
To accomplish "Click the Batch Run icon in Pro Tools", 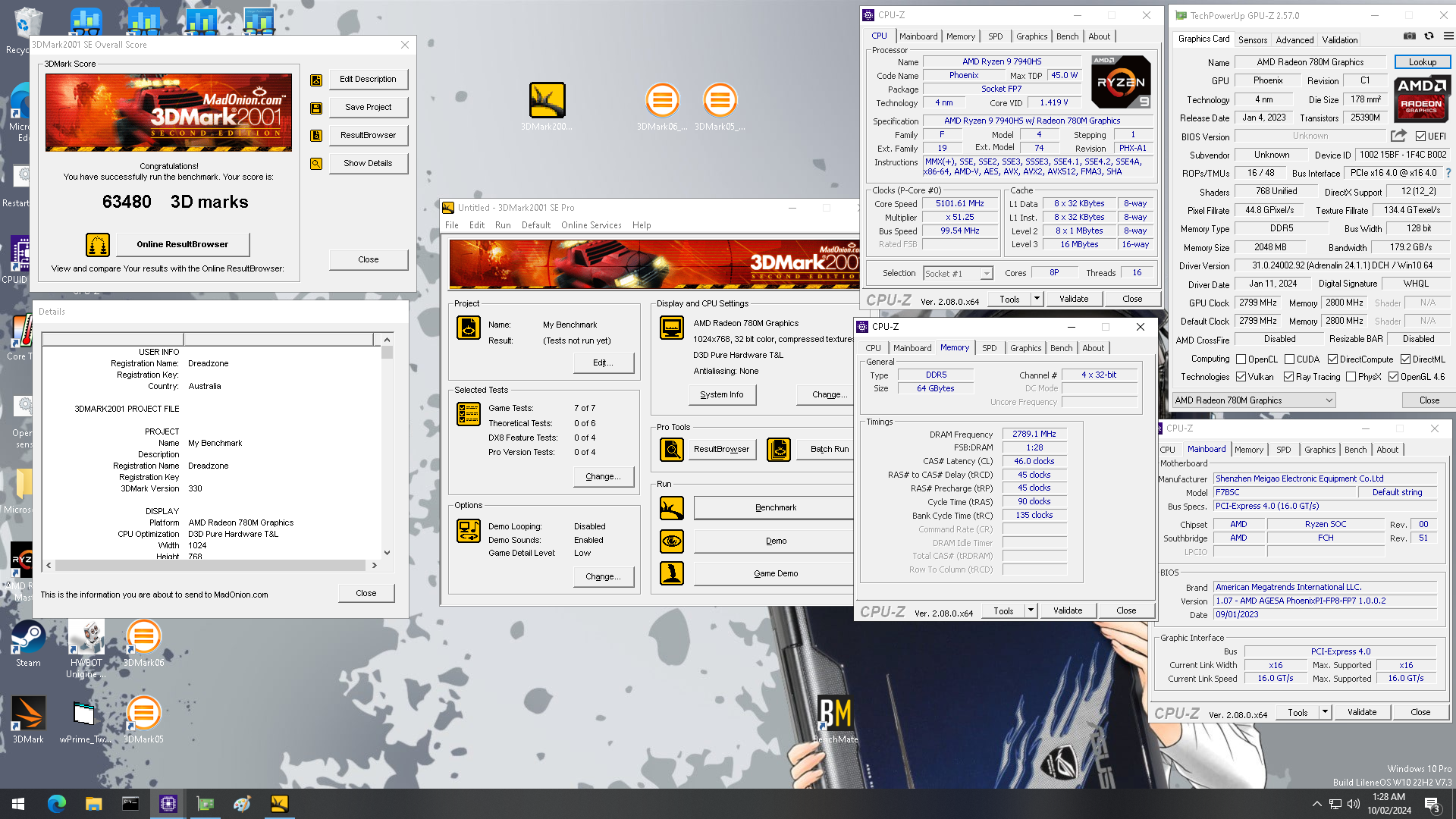I will point(779,450).
